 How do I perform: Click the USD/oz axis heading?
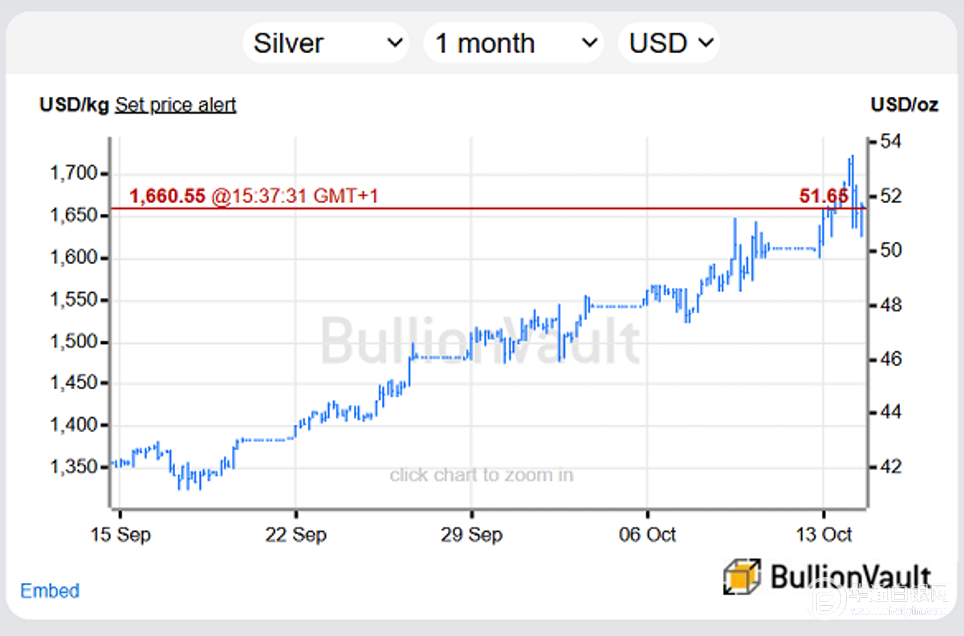[x=904, y=105]
